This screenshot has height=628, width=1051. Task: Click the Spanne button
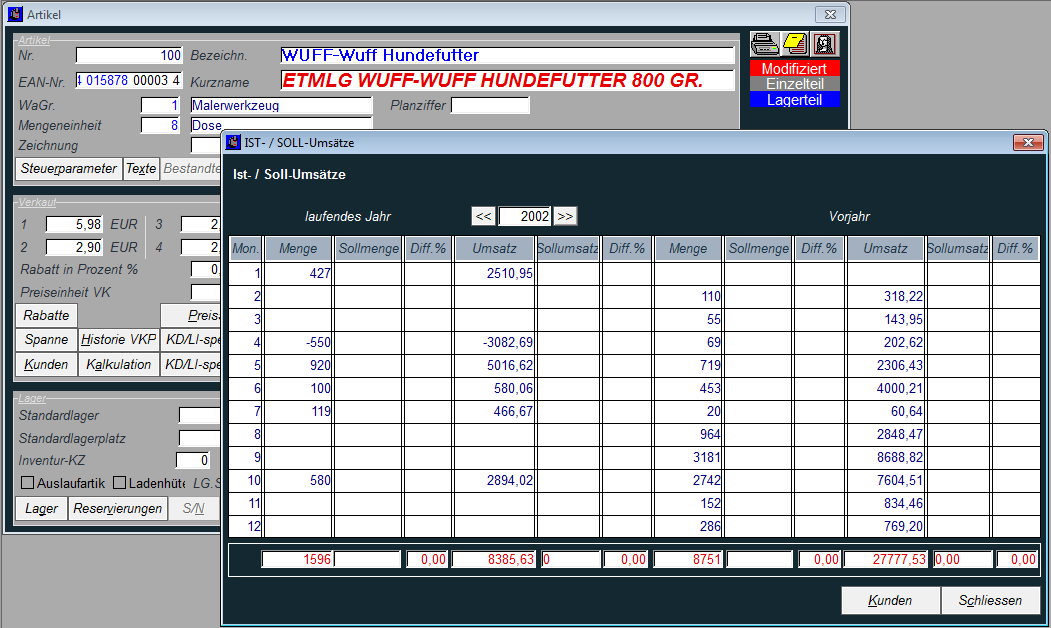(x=46, y=340)
